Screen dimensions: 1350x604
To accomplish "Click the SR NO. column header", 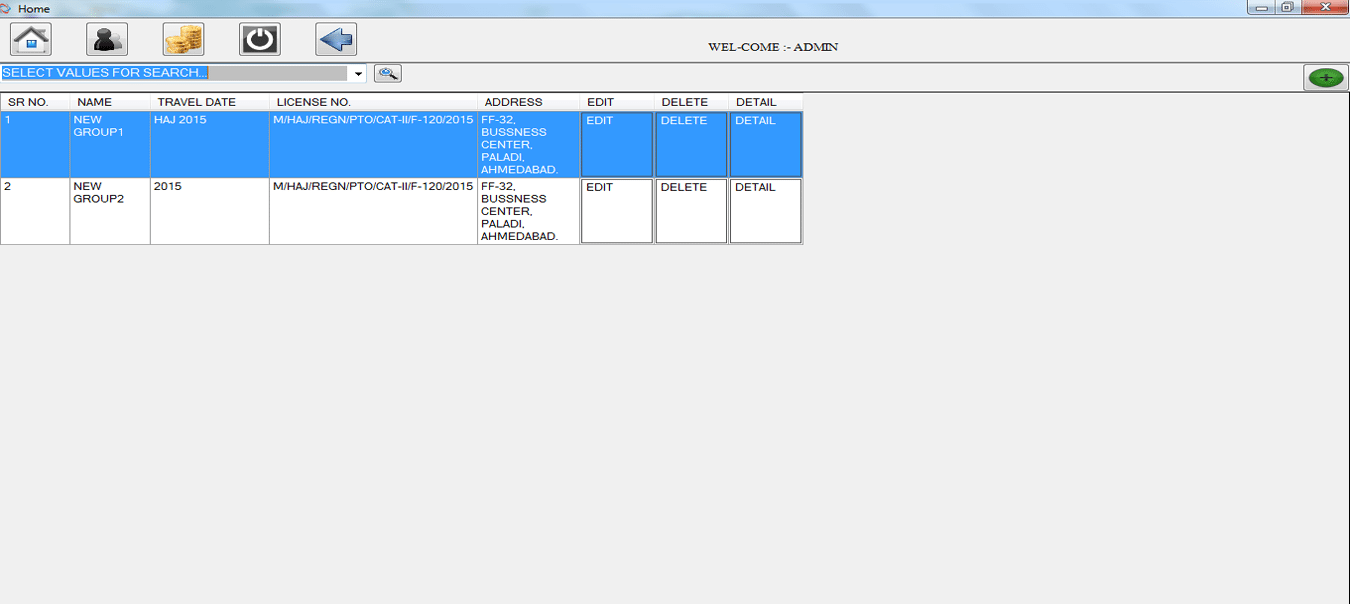I will (35, 102).
